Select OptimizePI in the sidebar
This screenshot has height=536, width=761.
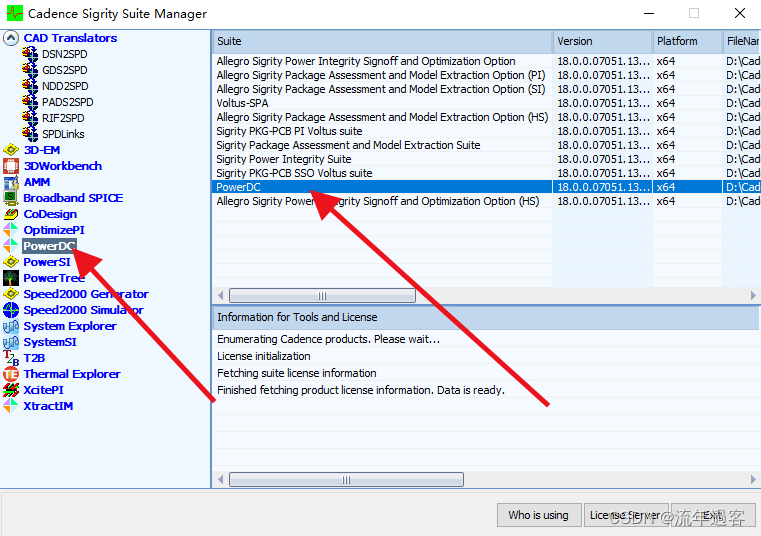54,230
